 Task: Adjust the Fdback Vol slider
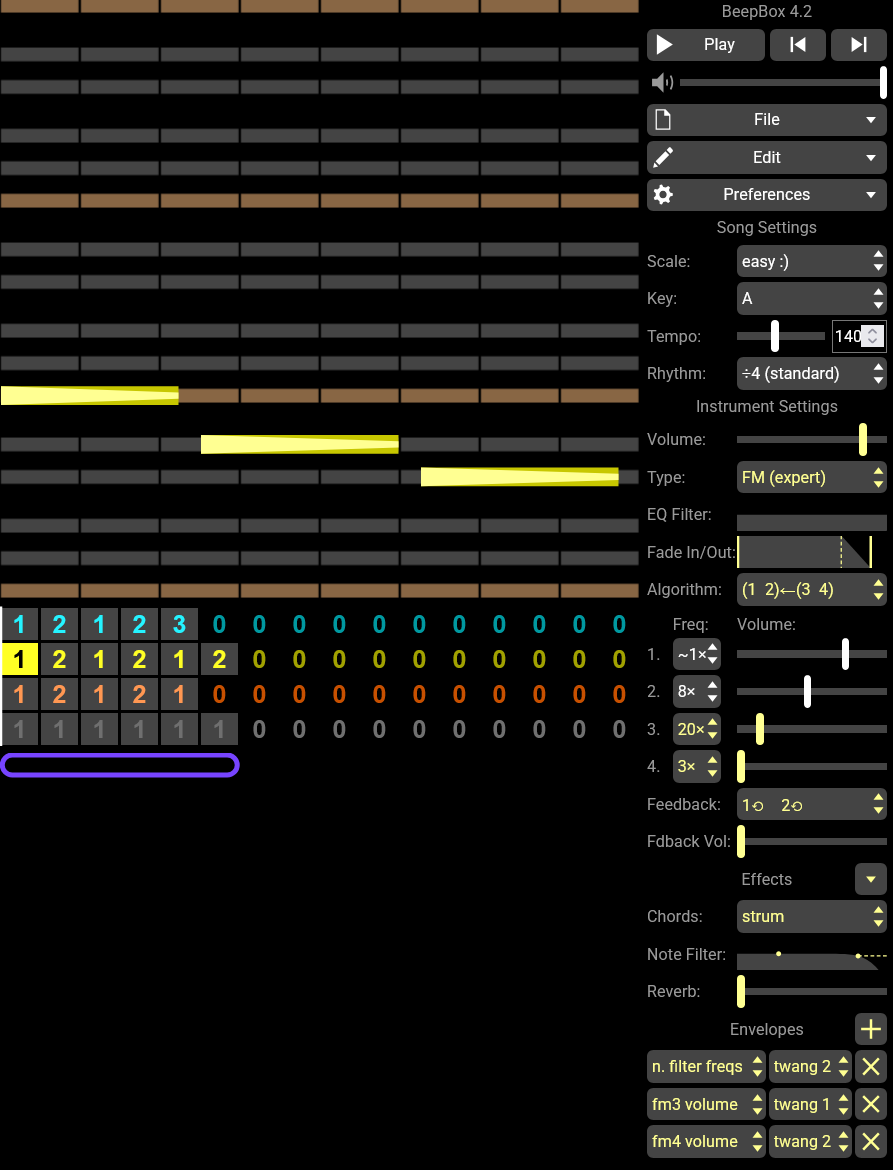pos(812,842)
